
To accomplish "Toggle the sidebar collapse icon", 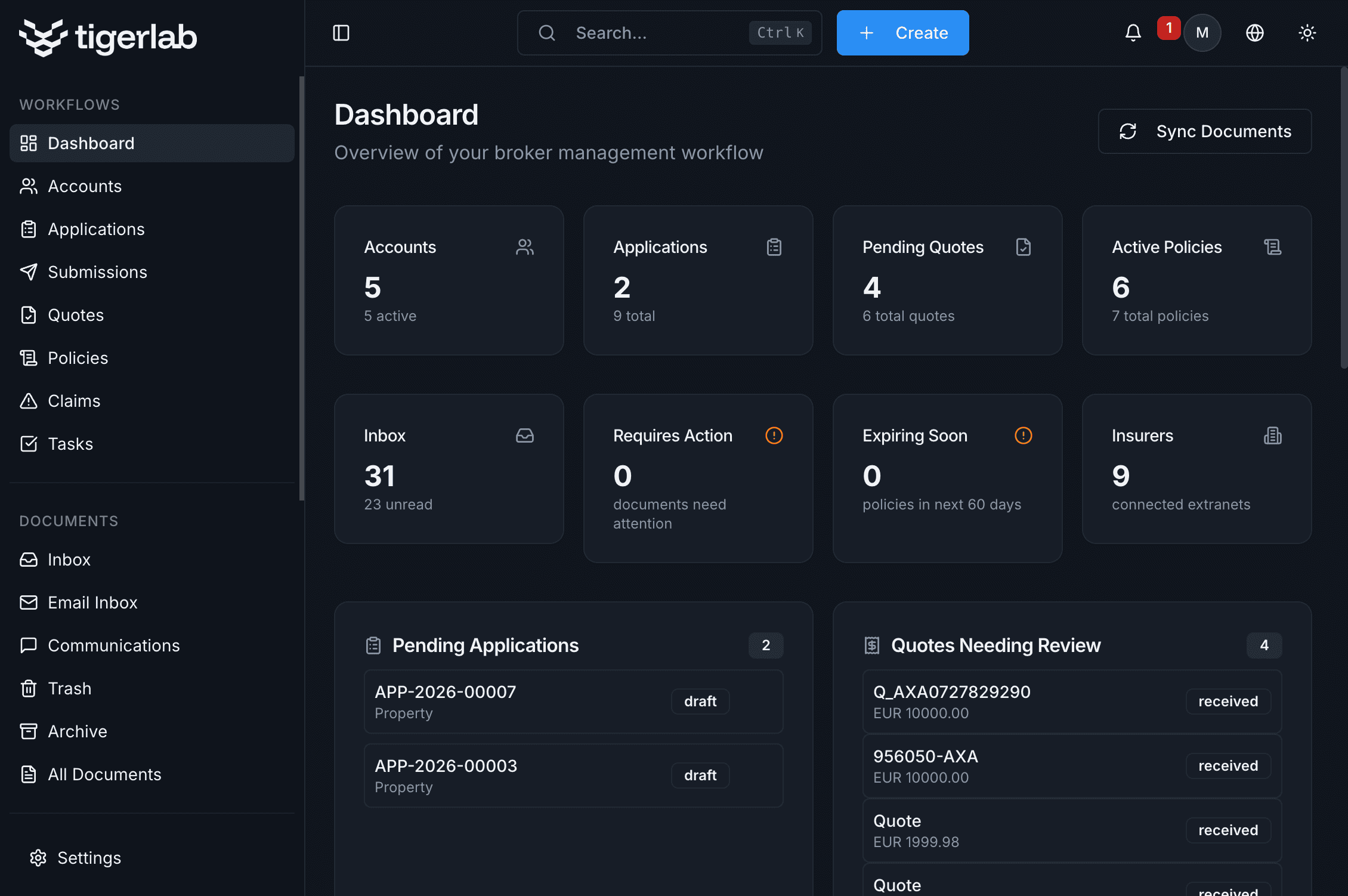I will [x=341, y=33].
